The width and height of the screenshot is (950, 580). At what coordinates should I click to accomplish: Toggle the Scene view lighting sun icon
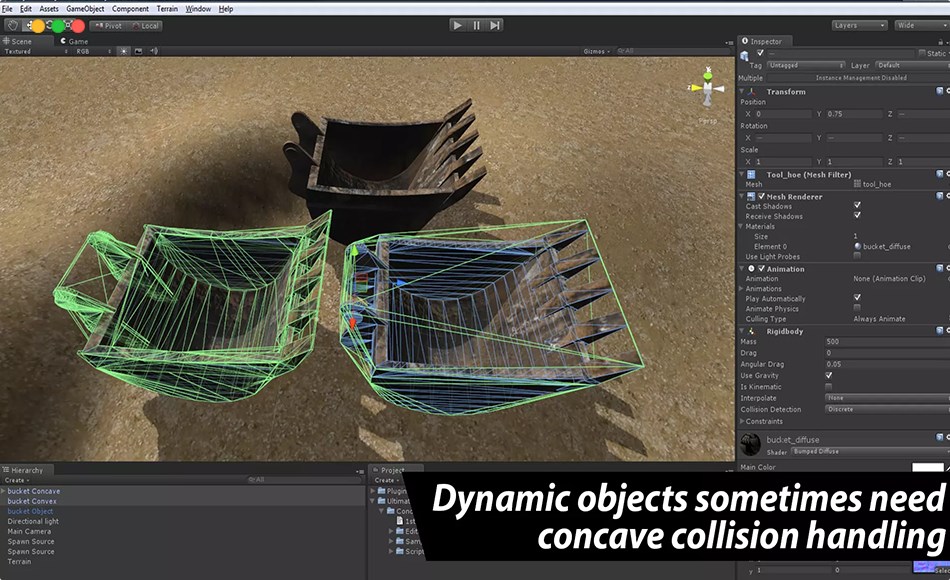point(123,50)
